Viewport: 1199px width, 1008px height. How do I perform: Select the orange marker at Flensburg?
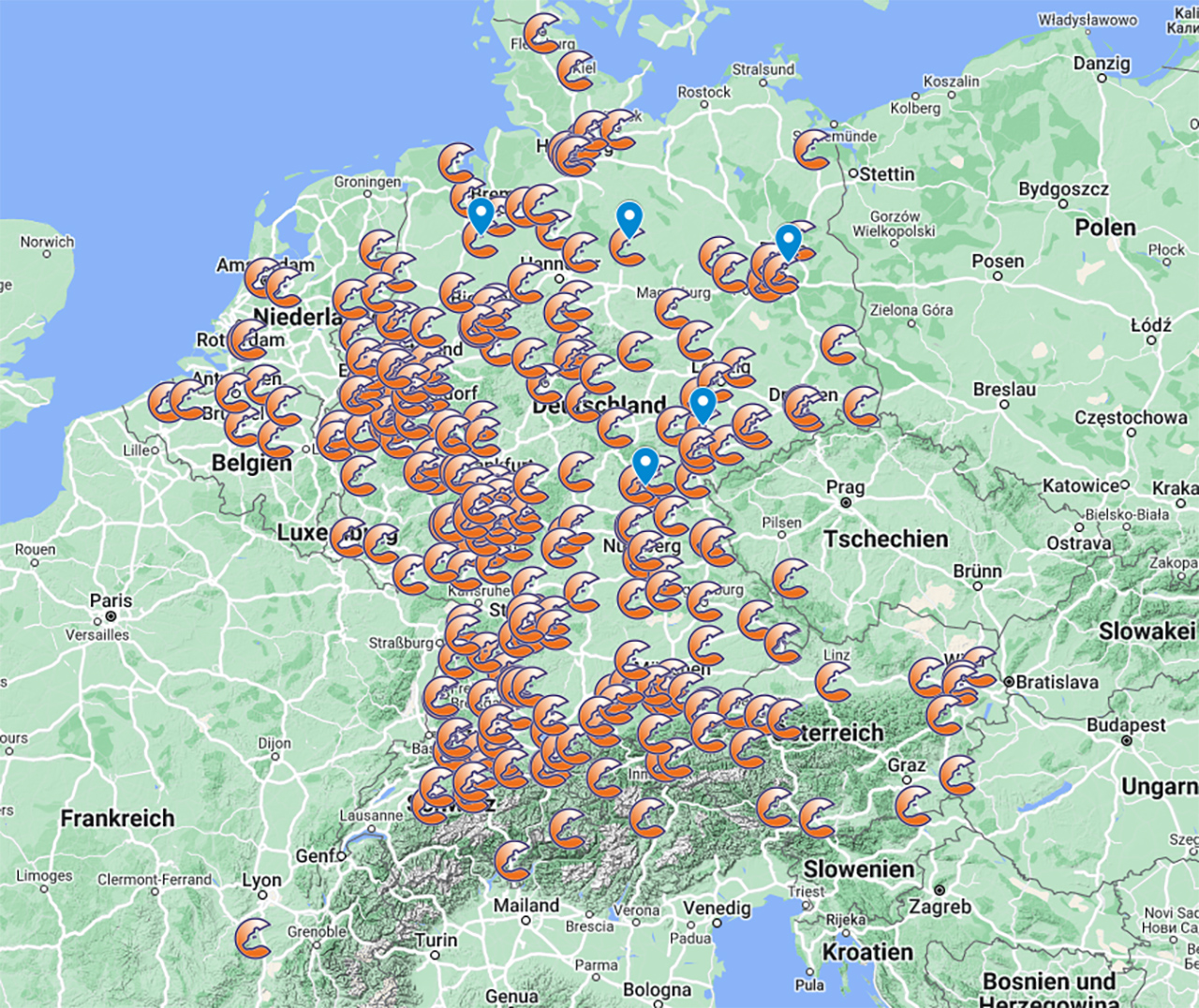pos(542,33)
